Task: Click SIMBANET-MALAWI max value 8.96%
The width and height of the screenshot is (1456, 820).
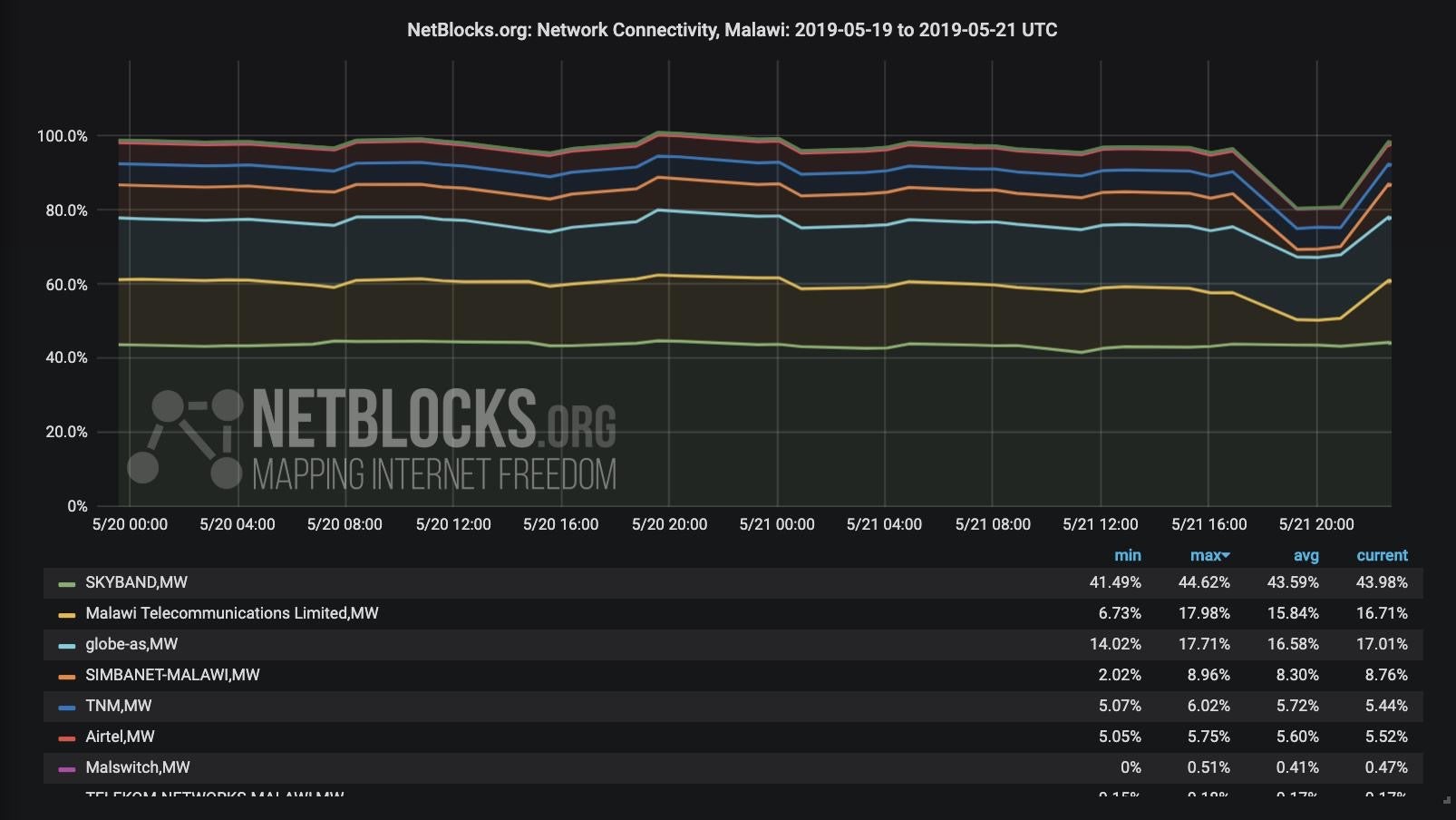Action: coord(1208,675)
